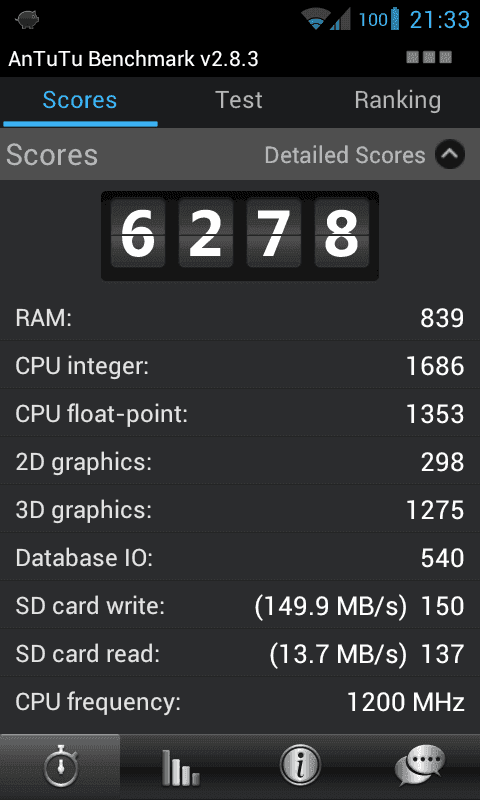Collapse Detailed Scores with the chevron button
This screenshot has width=480, height=800.
click(x=450, y=154)
